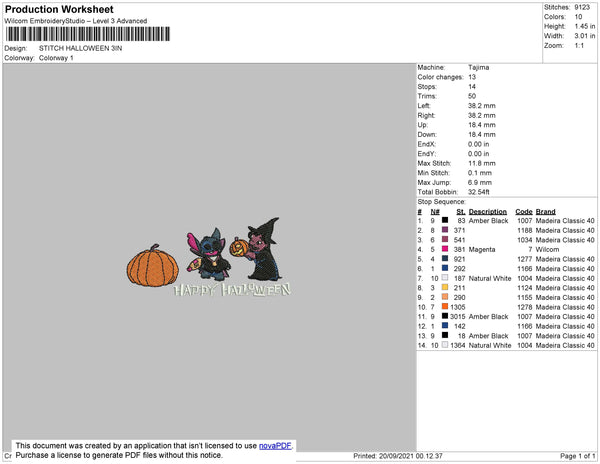Click the plum swatch in stop 3

click(x=445, y=239)
